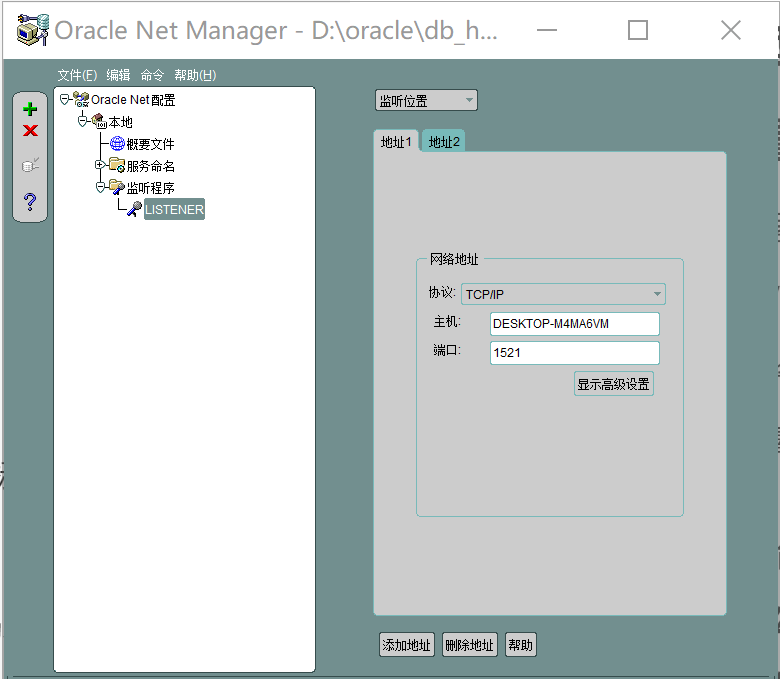Click the 显示高级设置 button
Image resolution: width=780 pixels, height=679 pixels.
[x=613, y=384]
